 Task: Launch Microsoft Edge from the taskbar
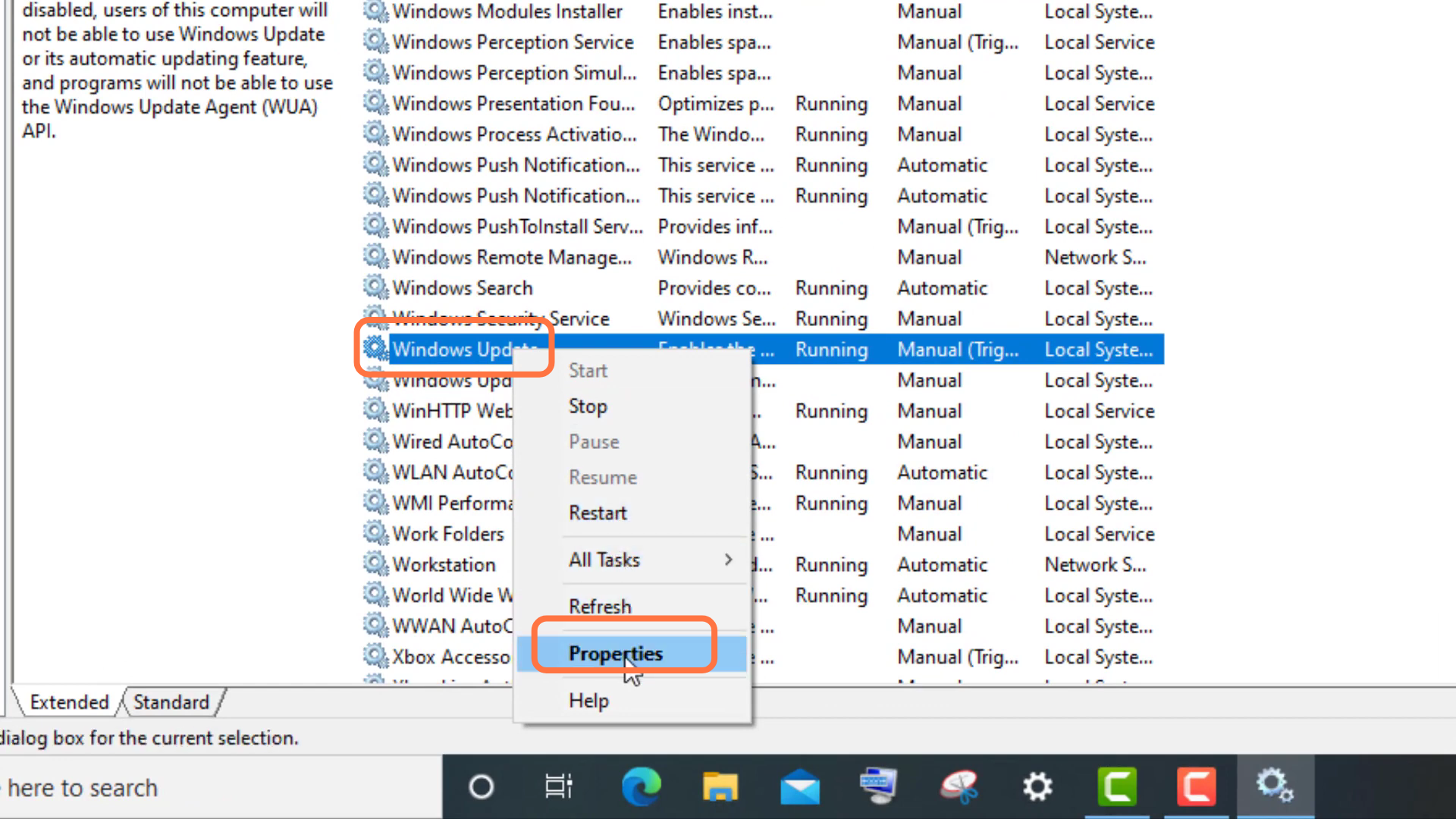pos(641,786)
